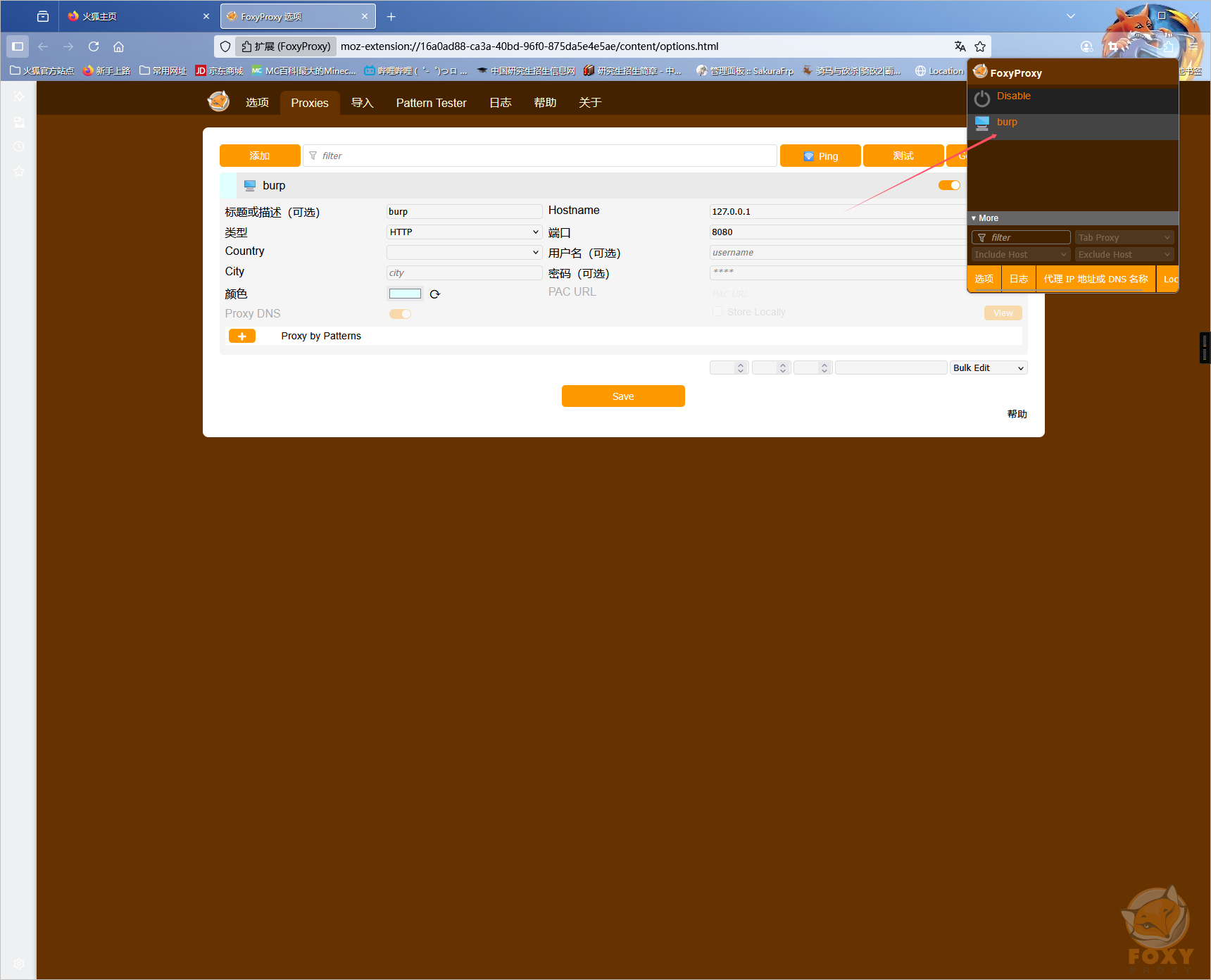1211x980 pixels.
Task: Go to the browser home page icon
Action: tap(118, 46)
